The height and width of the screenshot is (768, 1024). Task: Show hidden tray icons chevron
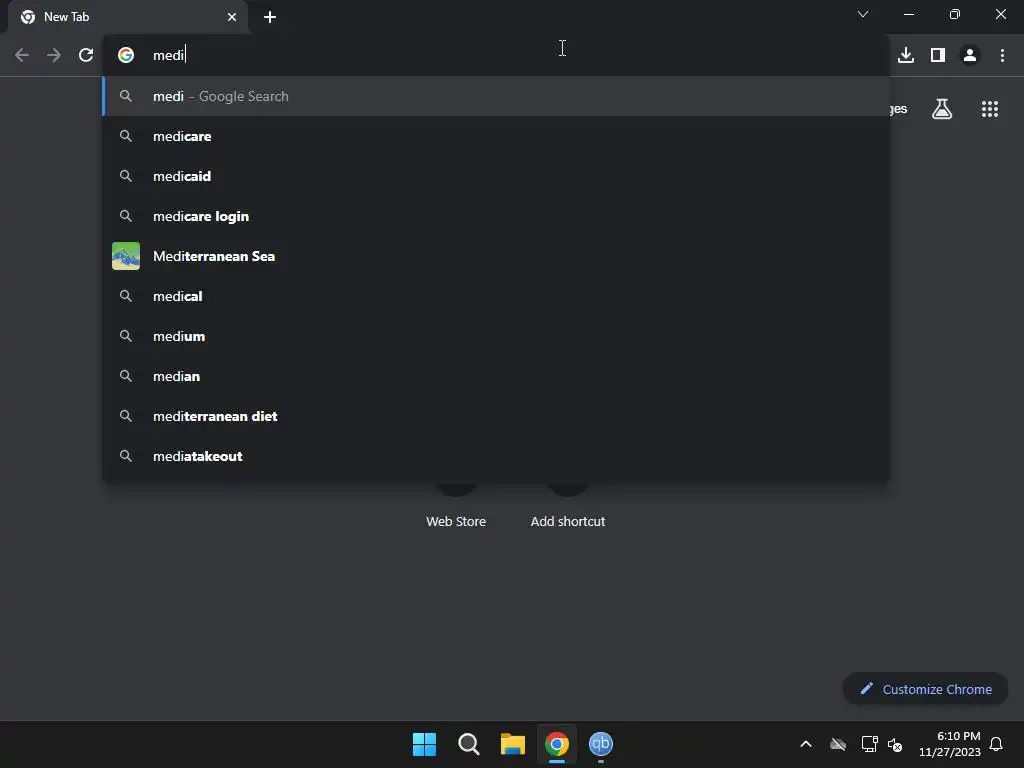pos(806,744)
